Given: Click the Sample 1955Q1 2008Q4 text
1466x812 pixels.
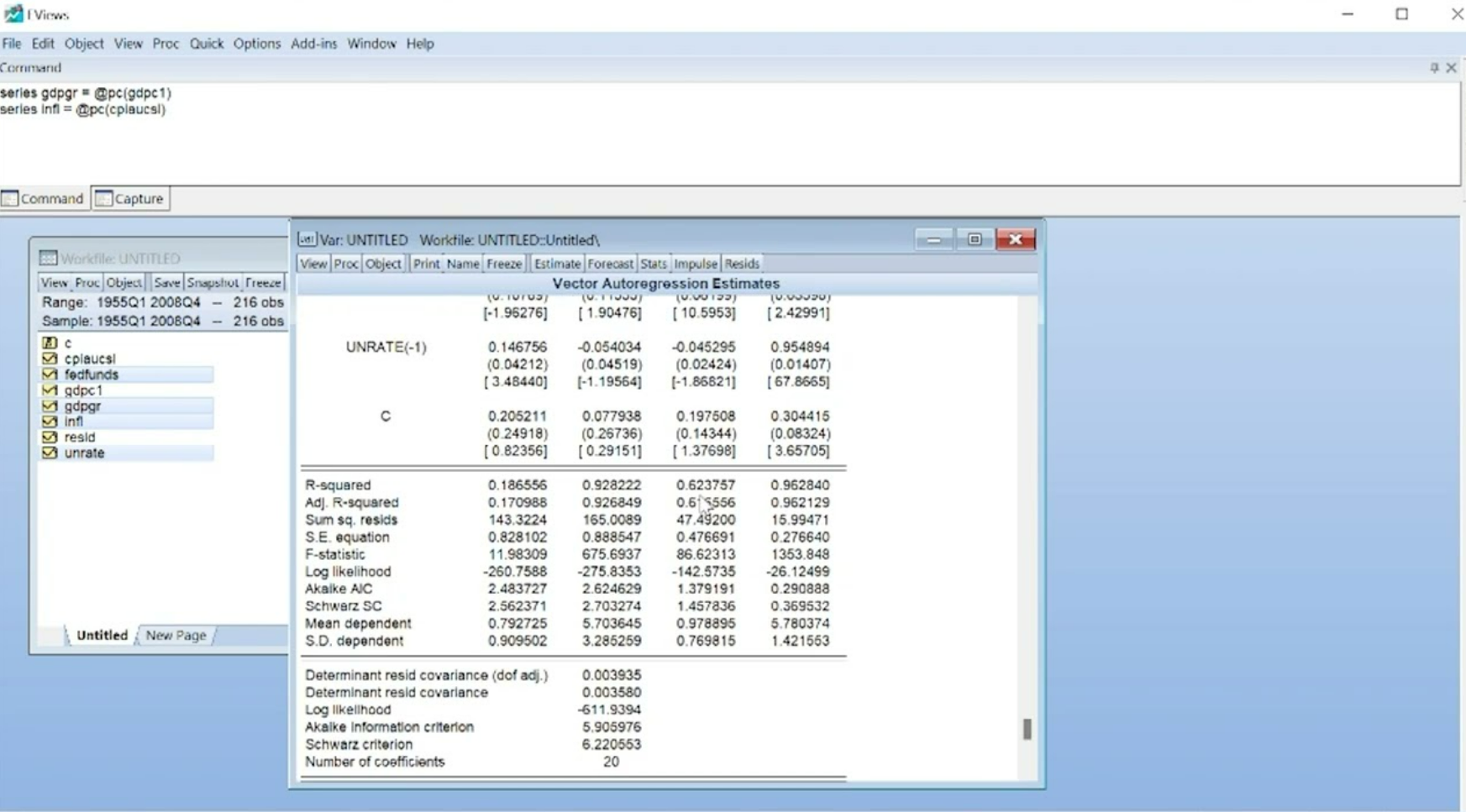Looking at the screenshot, I should (163, 321).
